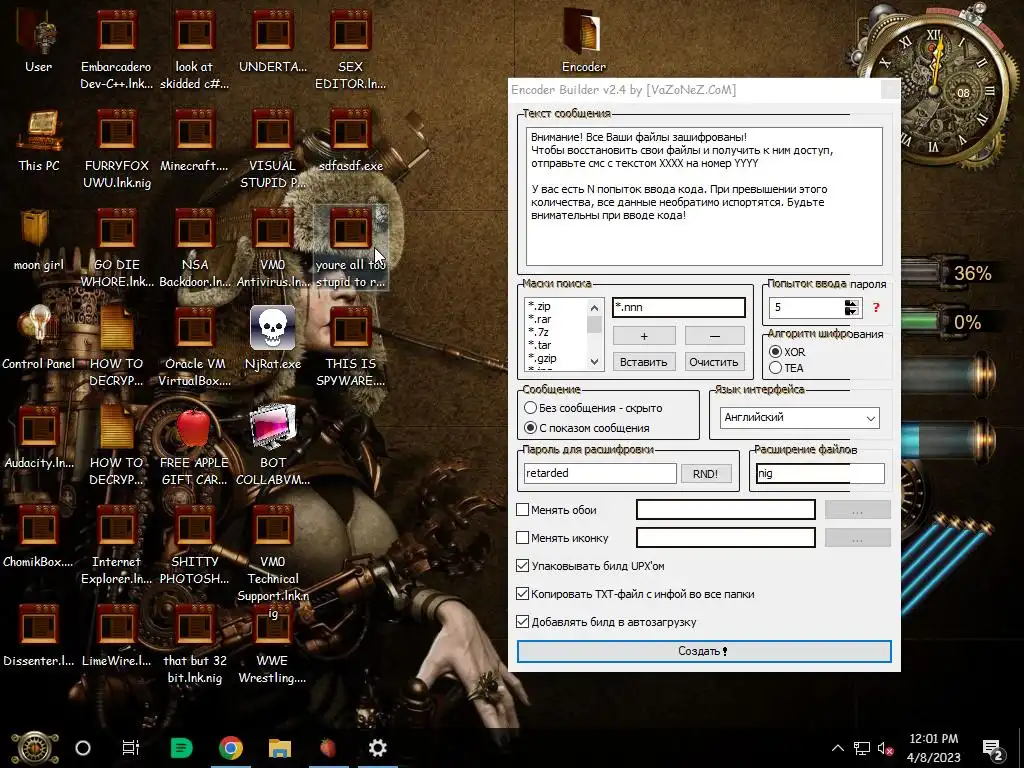Select the Dissenter shortcut icon

39,626
